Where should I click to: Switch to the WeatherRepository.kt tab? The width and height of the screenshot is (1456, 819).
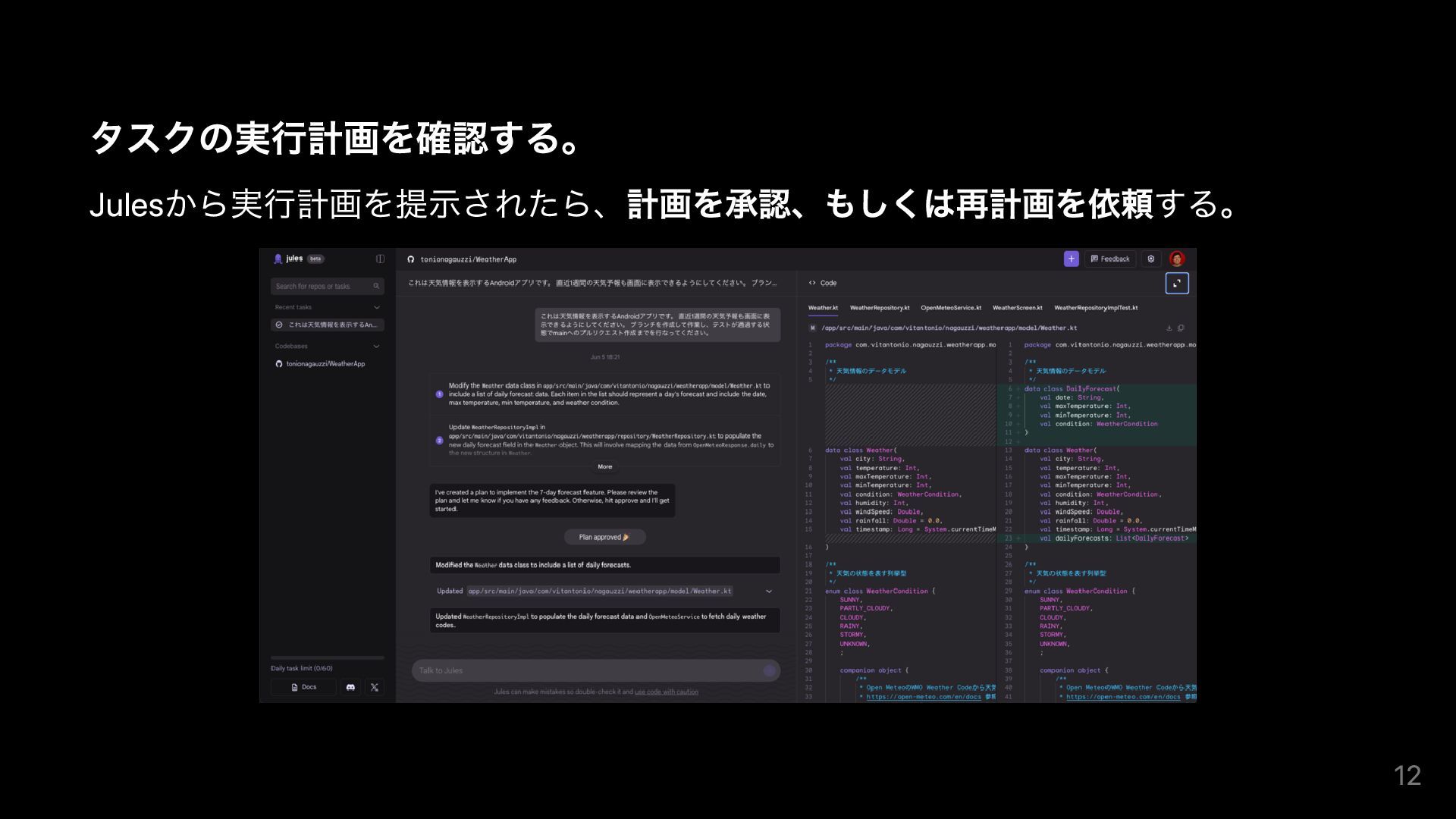880,308
